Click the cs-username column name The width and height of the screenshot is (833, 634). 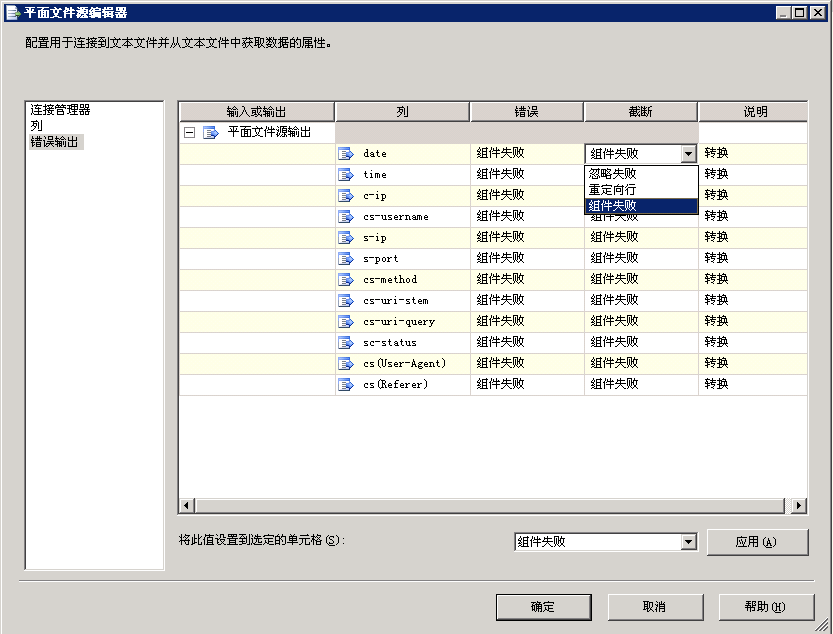(x=396, y=217)
